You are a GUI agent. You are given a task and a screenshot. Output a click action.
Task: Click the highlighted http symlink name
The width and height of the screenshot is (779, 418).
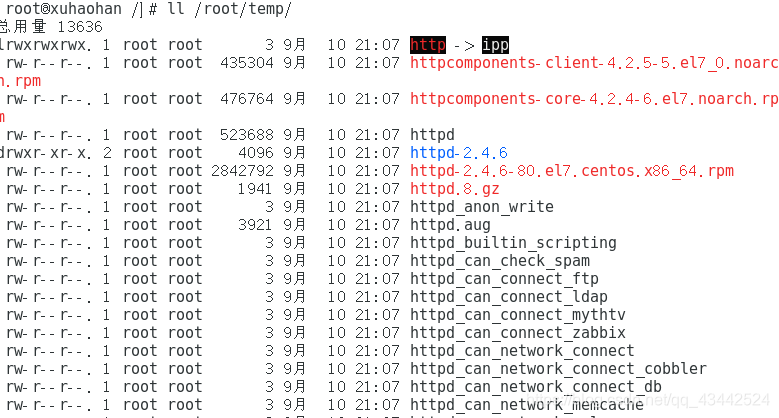428,45
